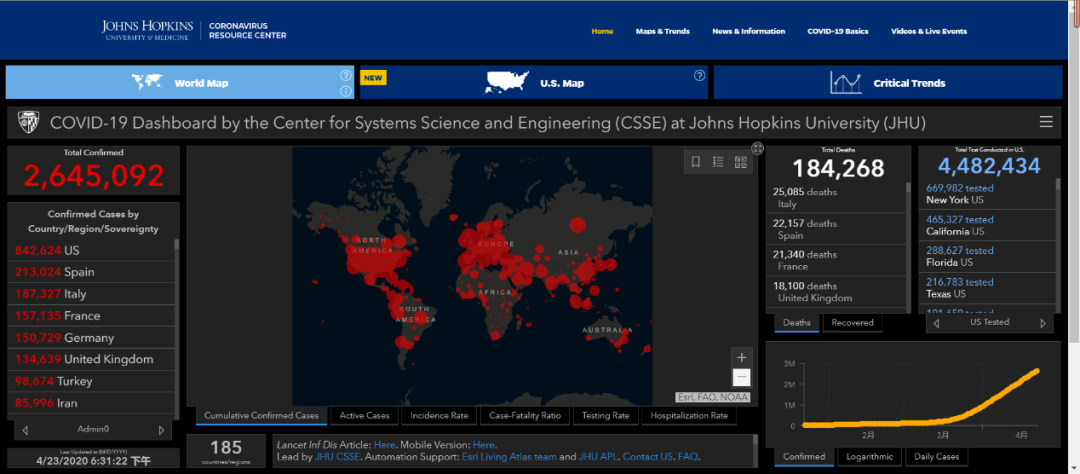This screenshot has height=474, width=1080.
Task: Open the Mobile Version Here link
Action: (x=484, y=445)
